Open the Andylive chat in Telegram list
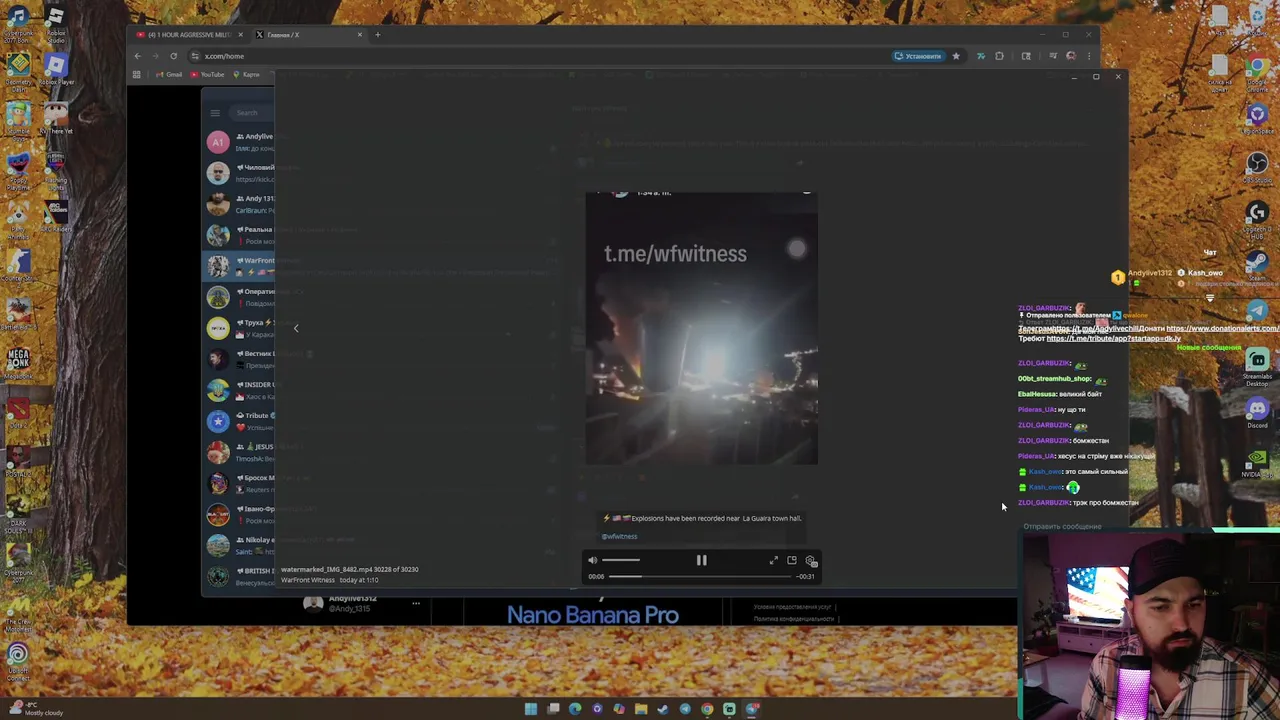 point(238,142)
